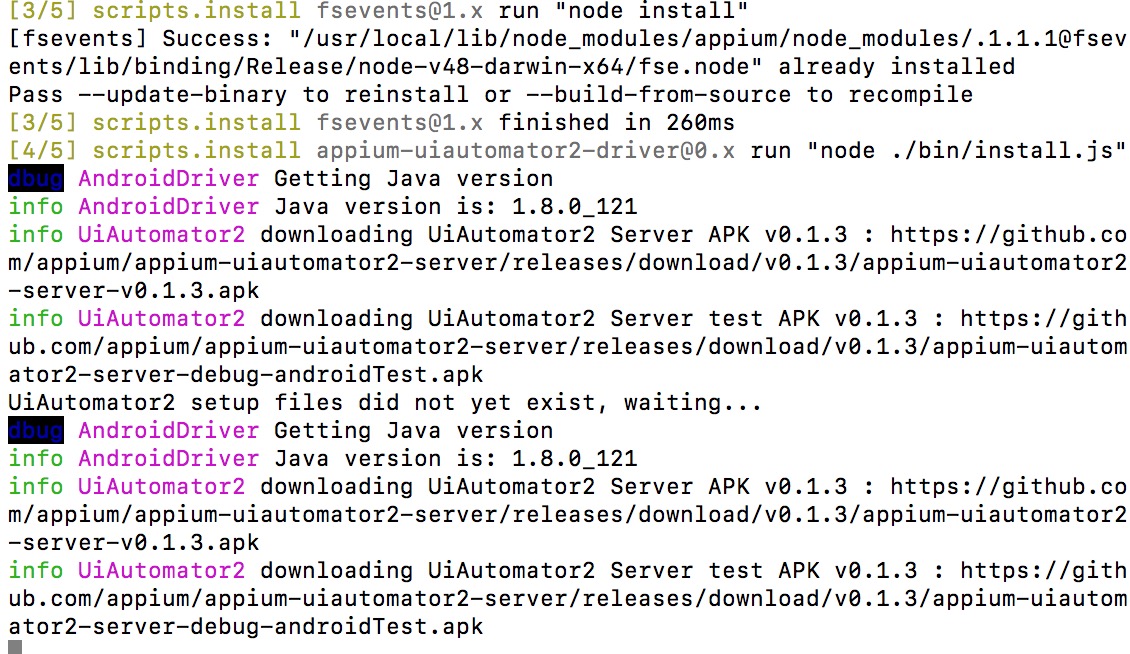1130x654 pixels.
Task: Click "finished in 260ms" text
Action: 617,123
